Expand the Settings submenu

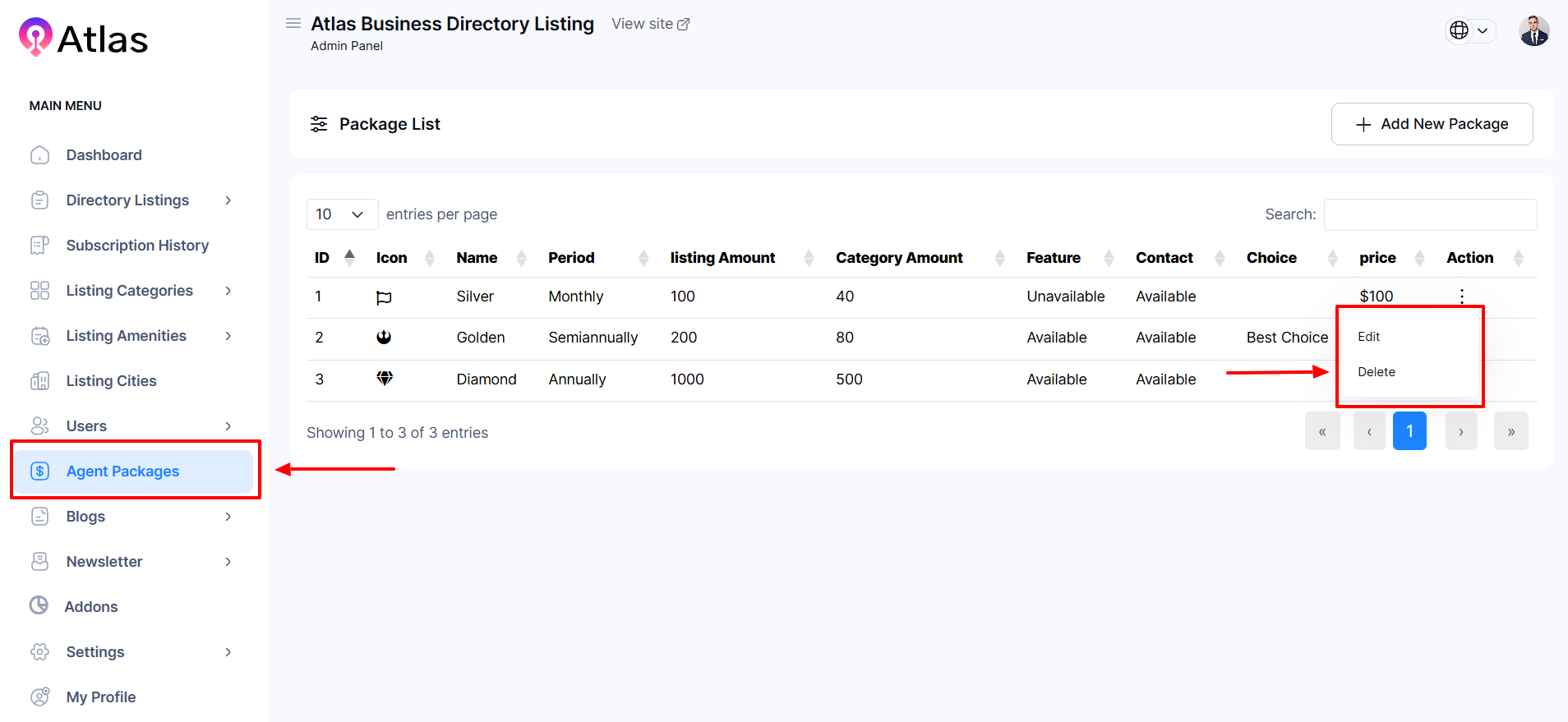coord(228,652)
